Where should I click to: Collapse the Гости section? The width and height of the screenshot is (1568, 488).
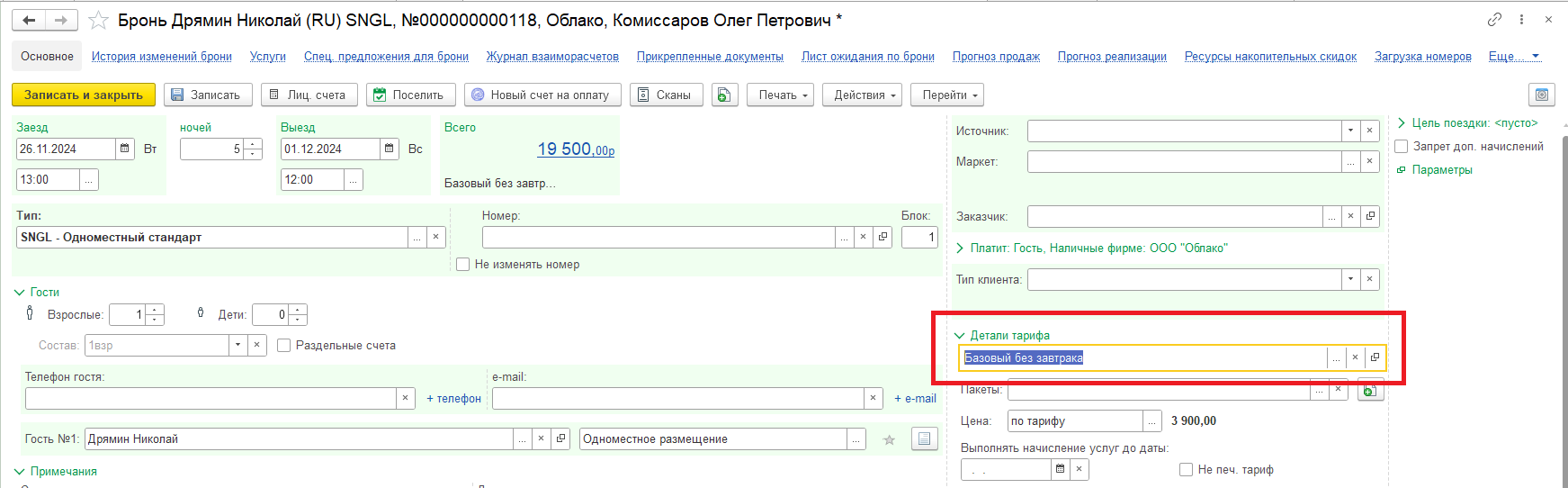20,292
